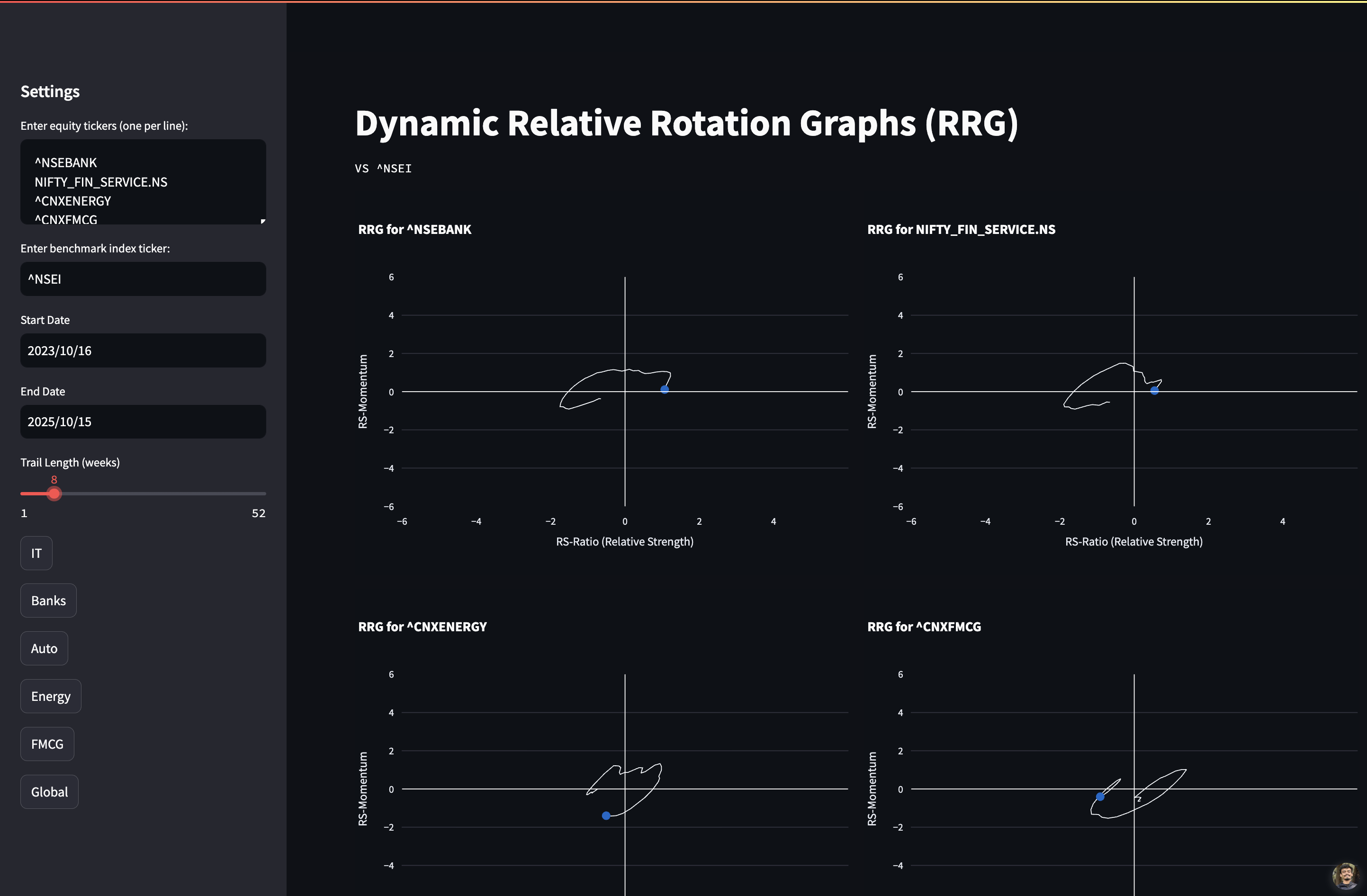Click the RRG for ^NSEBANK chart title
This screenshot has width=1367, height=896.
click(x=415, y=230)
